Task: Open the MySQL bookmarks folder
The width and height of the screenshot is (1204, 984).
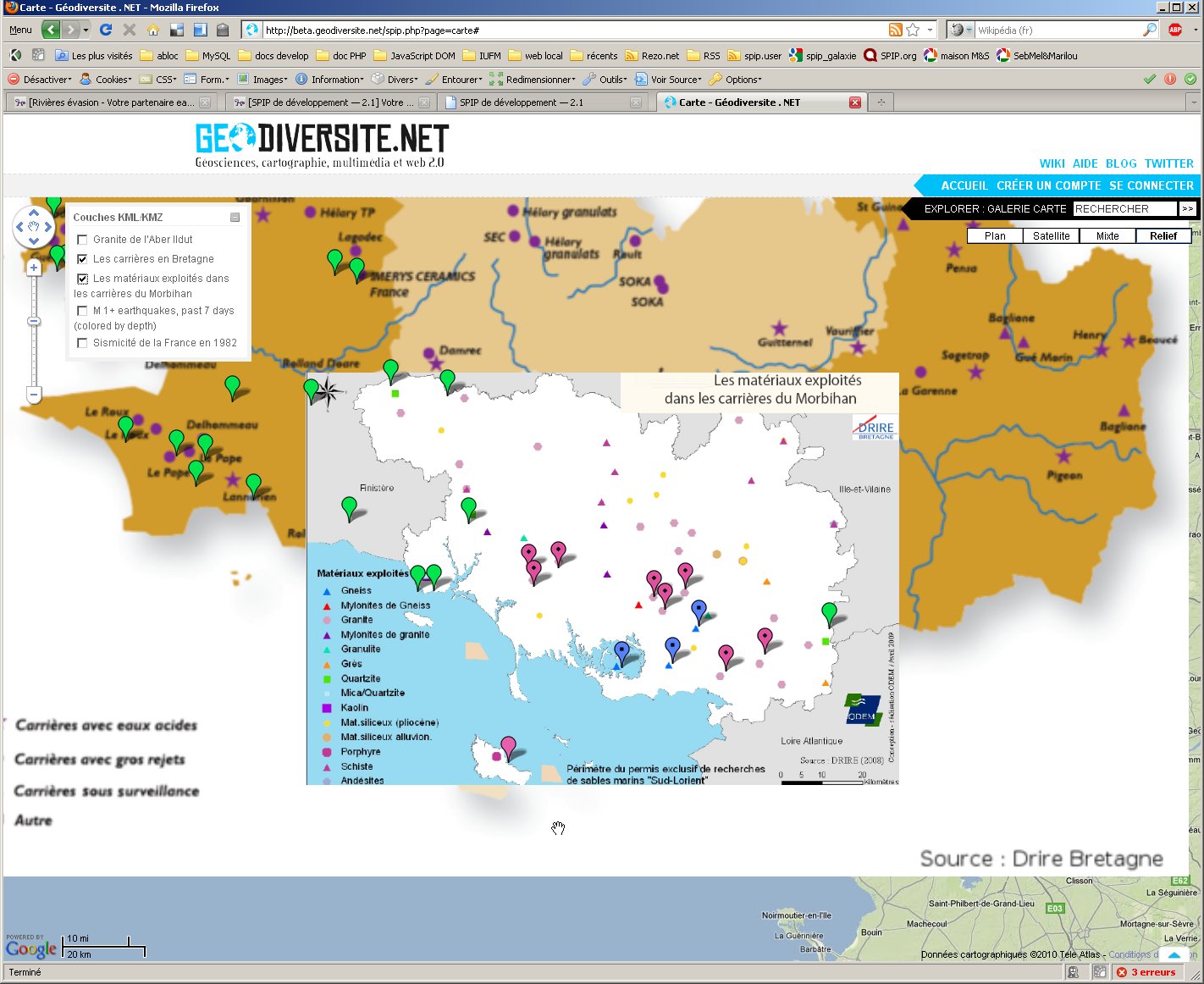Action: coord(208,55)
